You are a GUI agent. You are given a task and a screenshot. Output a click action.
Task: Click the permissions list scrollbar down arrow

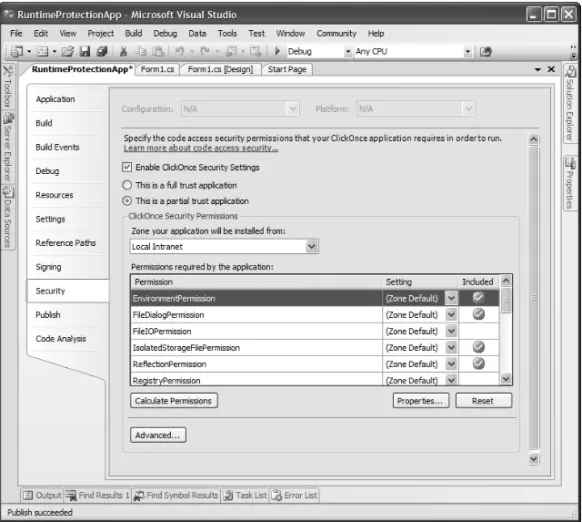click(506, 379)
